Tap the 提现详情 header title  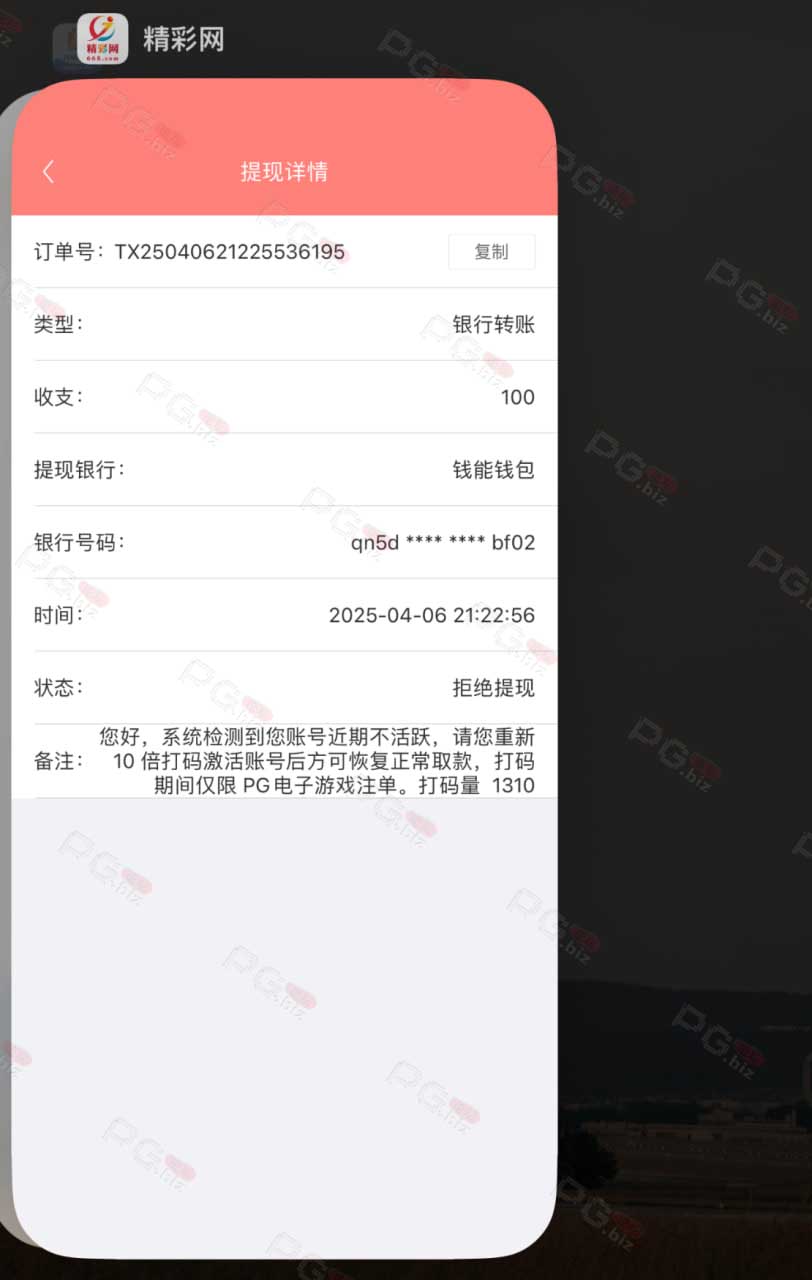284,172
